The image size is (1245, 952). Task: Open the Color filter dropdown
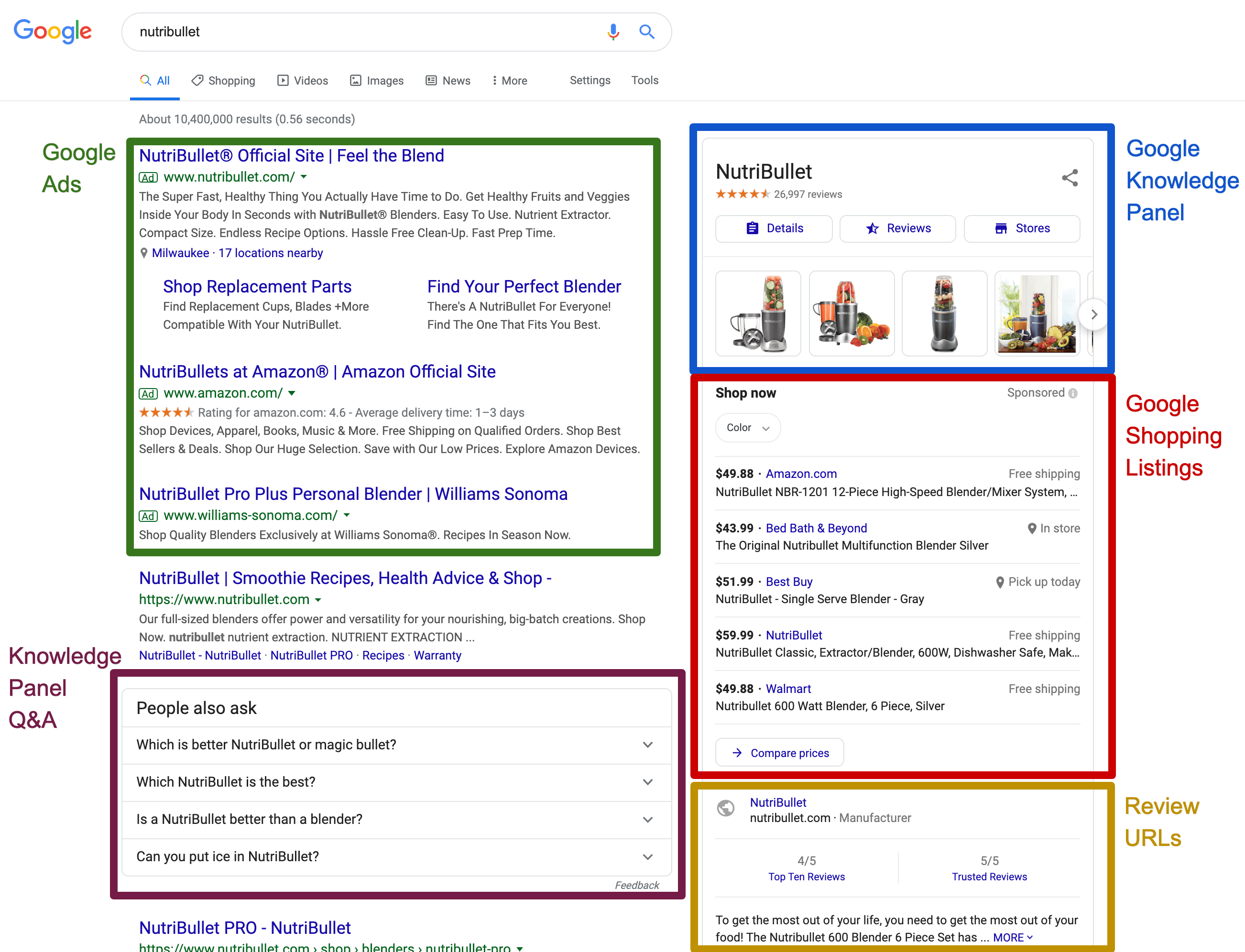pyautogui.click(x=748, y=428)
